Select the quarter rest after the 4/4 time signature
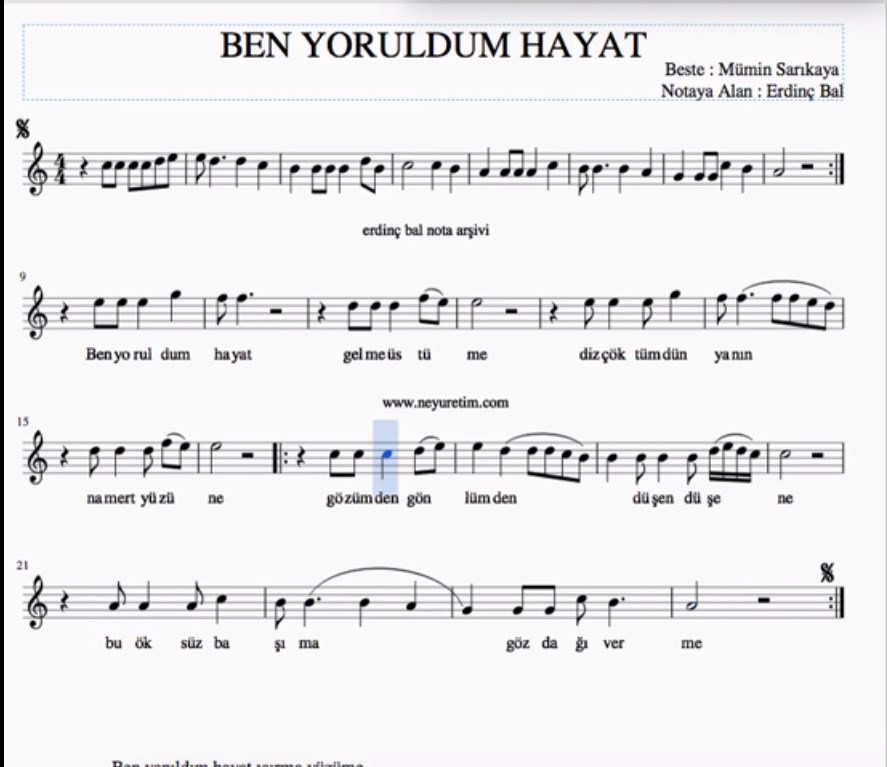887x767 pixels. (85, 169)
